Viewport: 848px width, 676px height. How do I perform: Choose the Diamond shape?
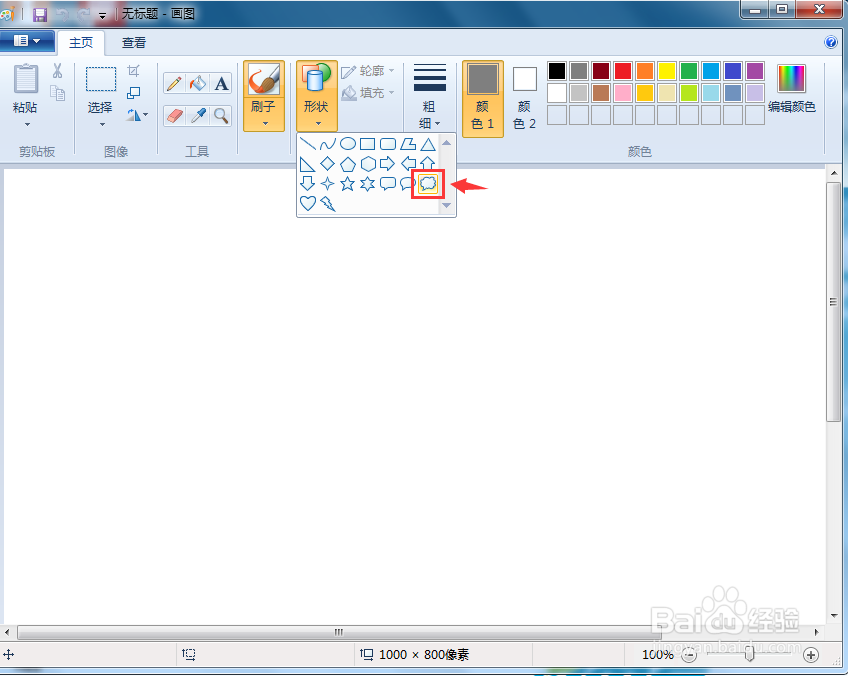tap(327, 164)
